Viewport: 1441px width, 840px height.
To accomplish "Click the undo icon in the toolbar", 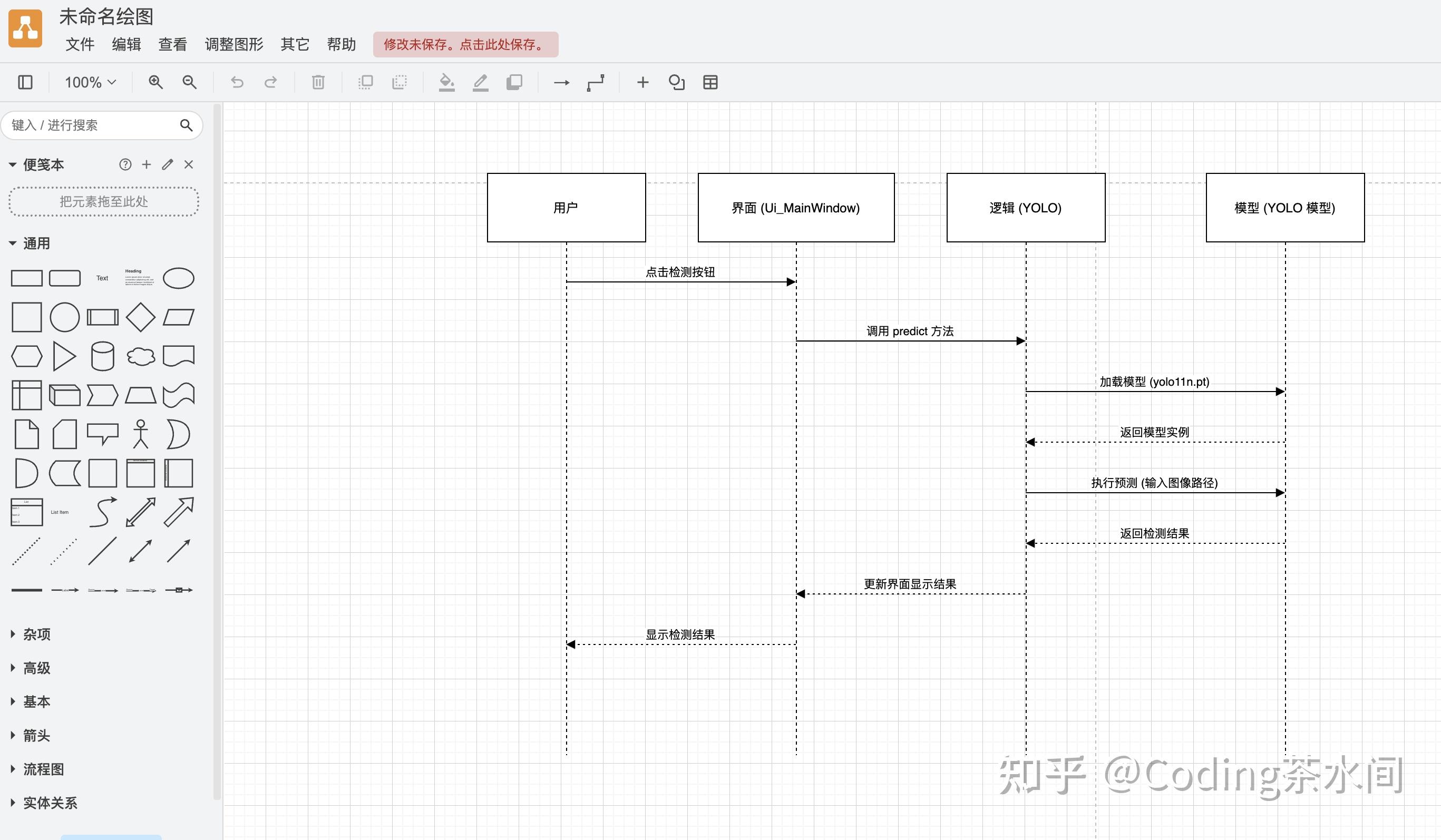I will click(237, 82).
